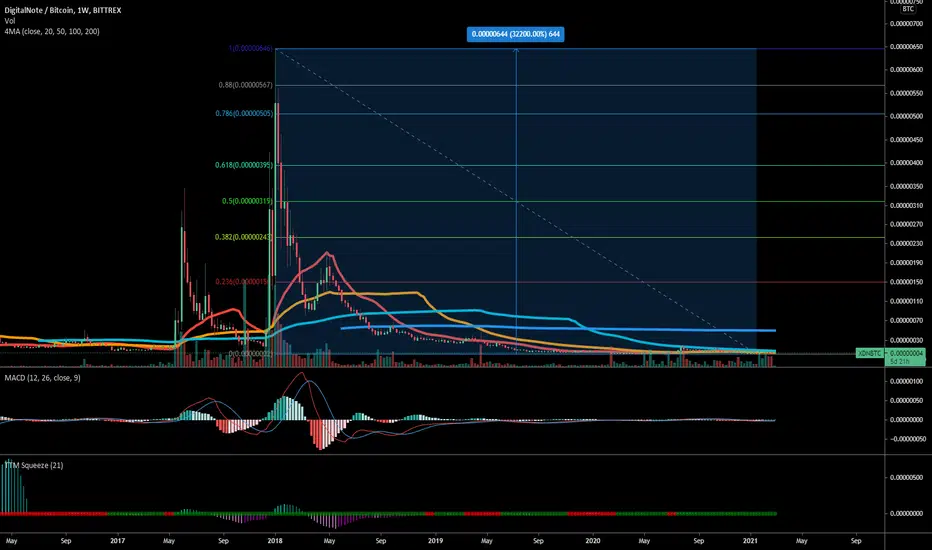Click the 0.00000310 price axis value

click(x=906, y=205)
